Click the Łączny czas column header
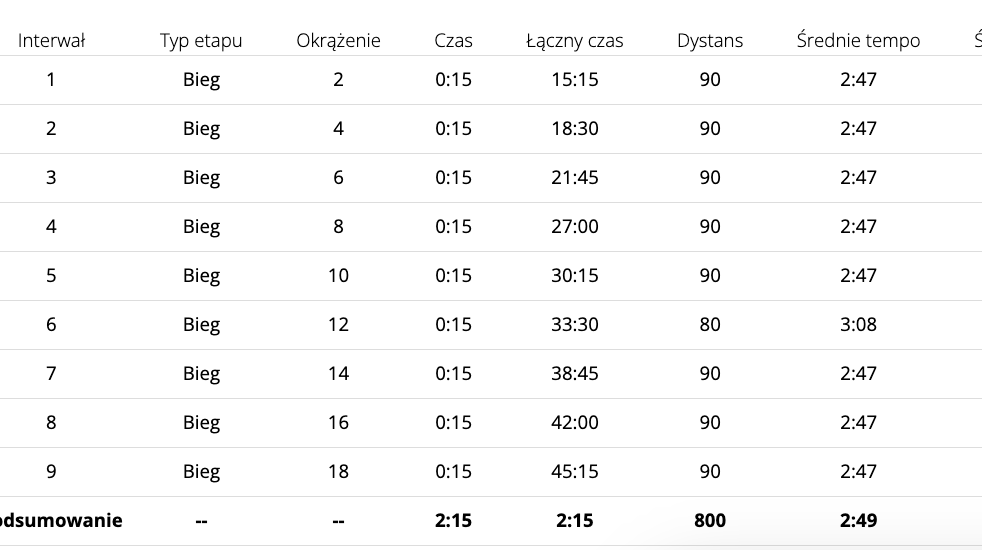 point(574,41)
